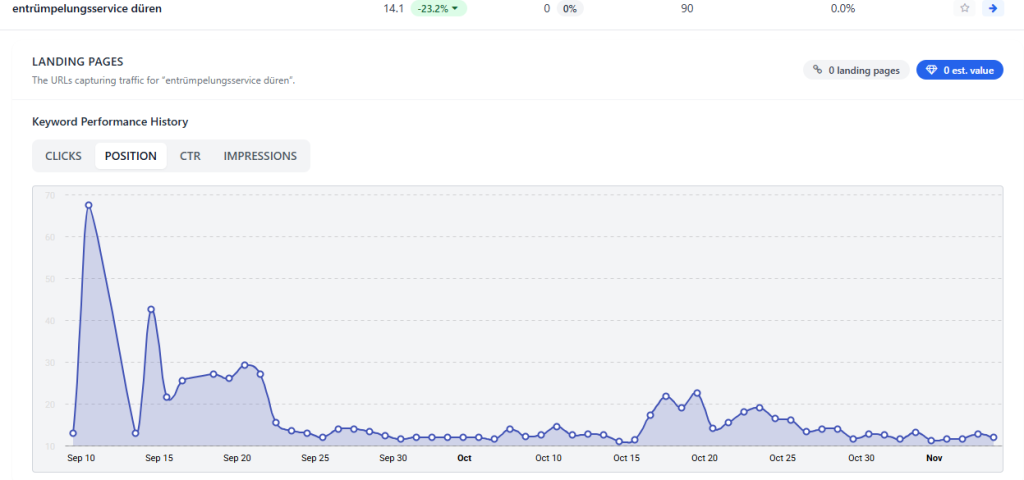This screenshot has height=480, width=1024.
Task: Click the highest peak data point near Sep 10
Action: point(89,205)
